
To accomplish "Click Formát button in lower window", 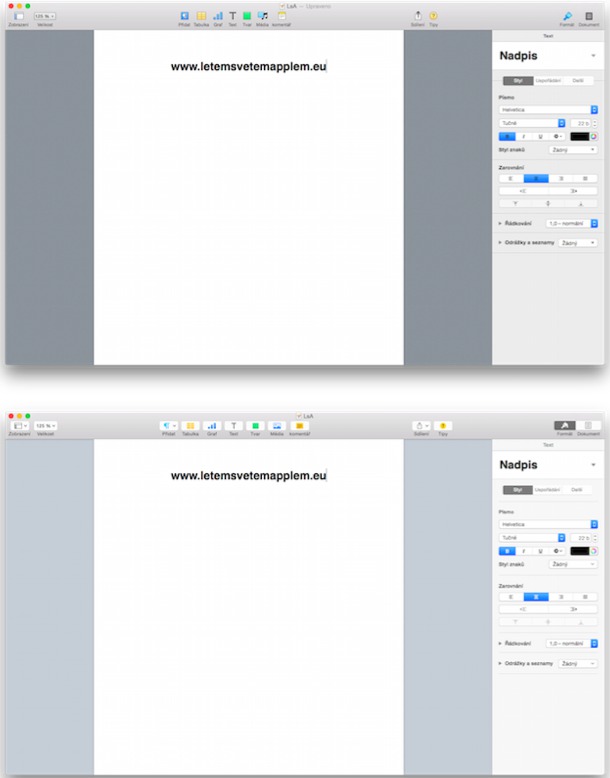I will coord(564,426).
